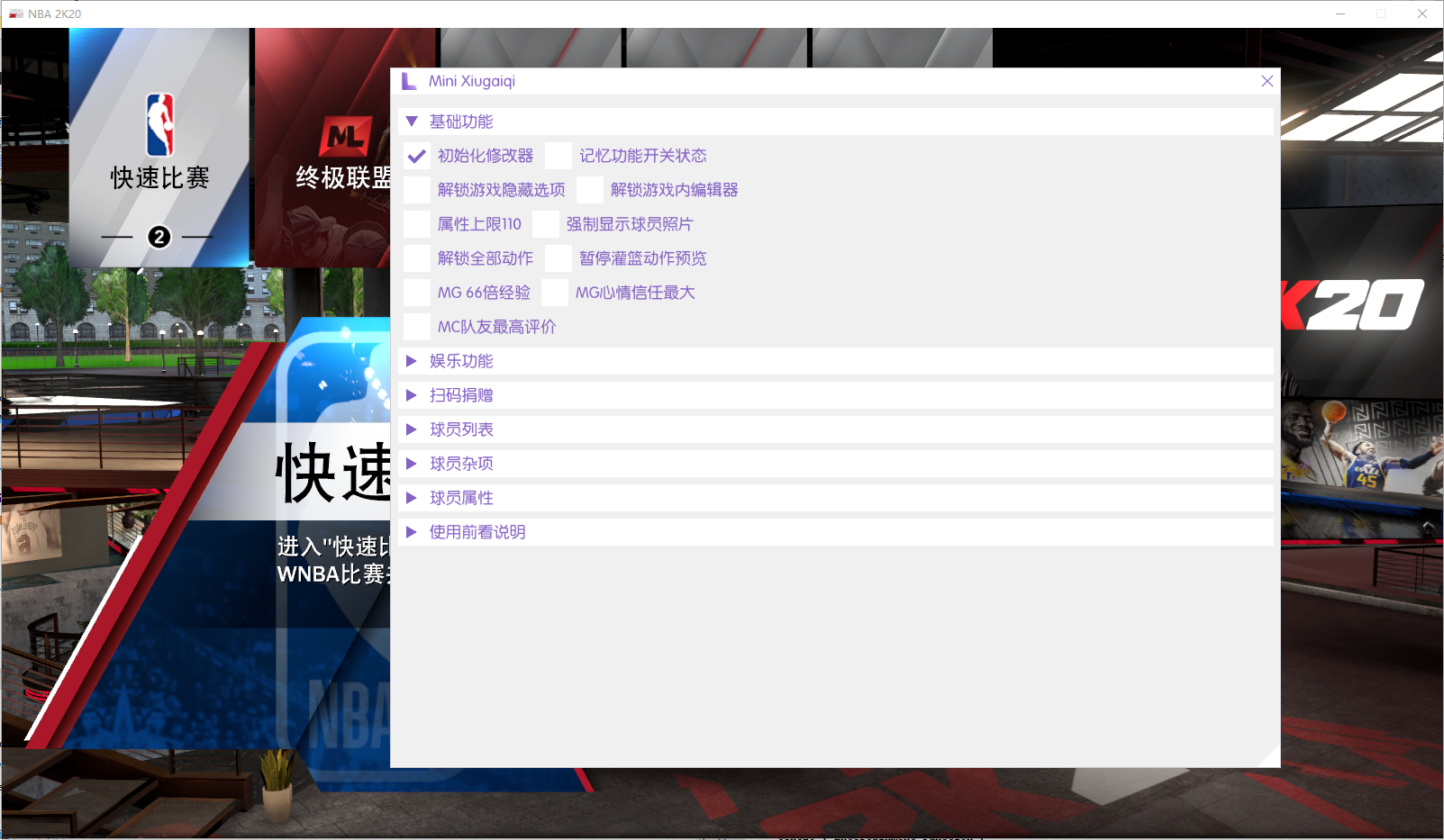This screenshot has width=1444, height=840.
Task: Expand the 球员属性 section
Action: 412,498
